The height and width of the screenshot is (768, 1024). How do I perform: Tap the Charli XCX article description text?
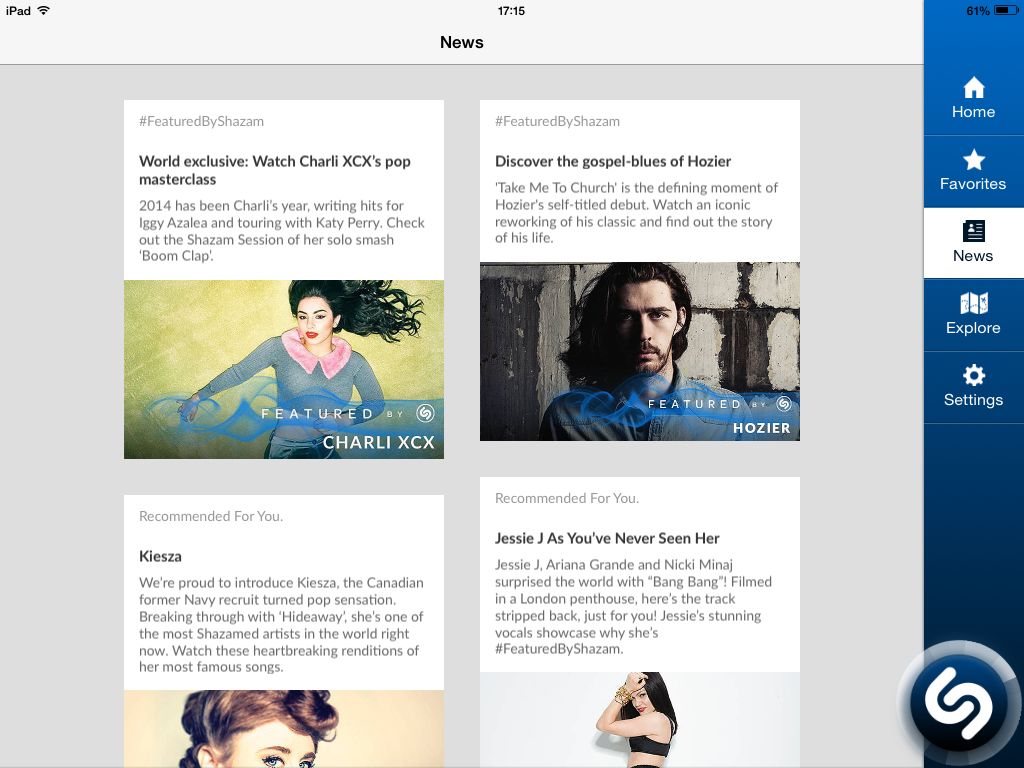coord(282,231)
